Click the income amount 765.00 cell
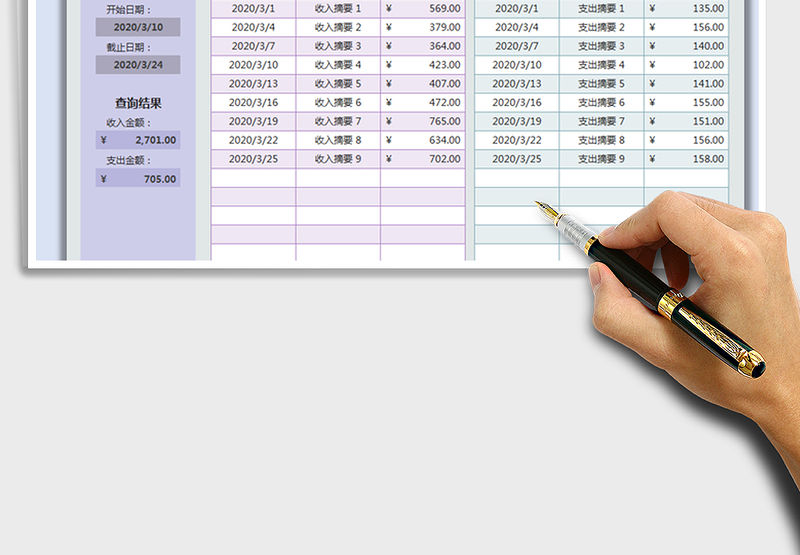This screenshot has height=555, width=800. tap(423, 121)
